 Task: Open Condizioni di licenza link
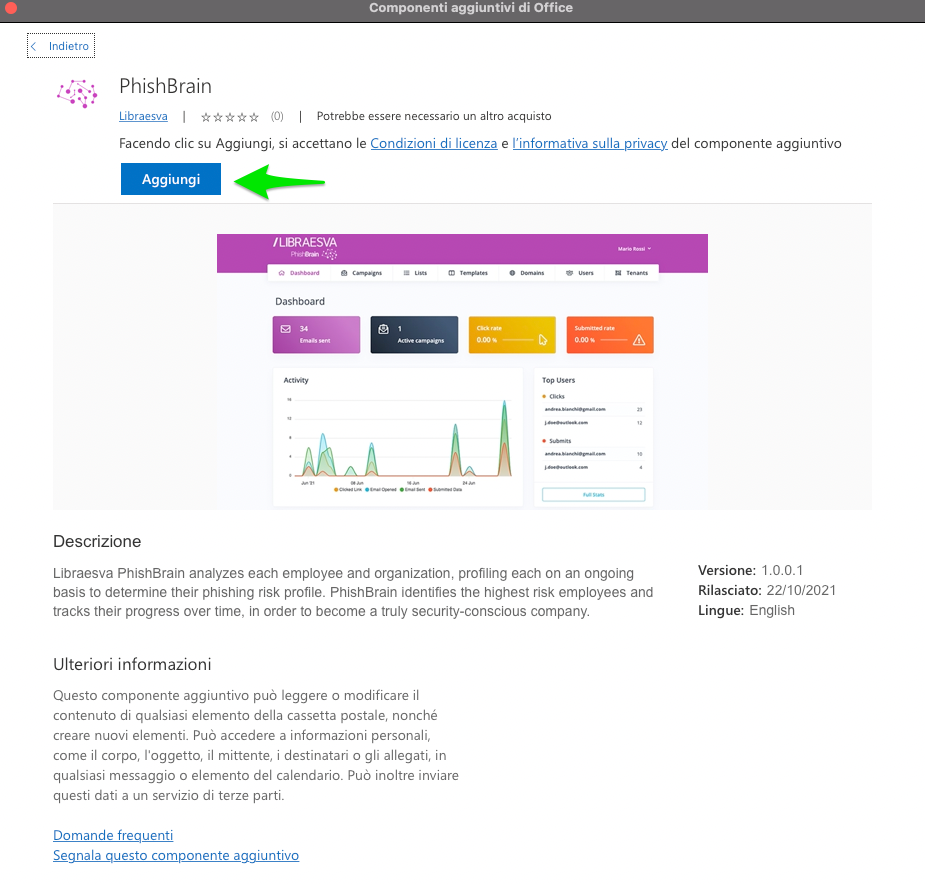[x=434, y=143]
